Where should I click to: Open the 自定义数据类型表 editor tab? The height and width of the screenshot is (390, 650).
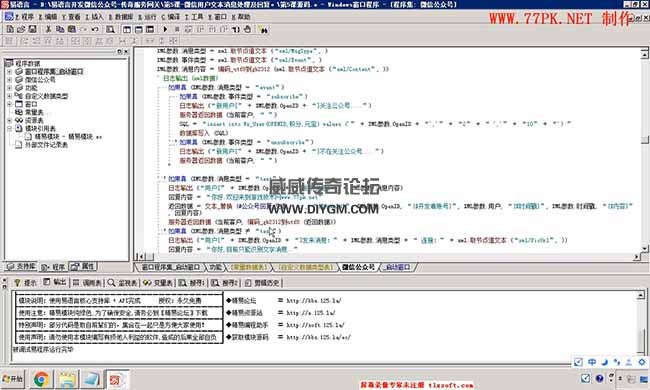tap(305, 267)
